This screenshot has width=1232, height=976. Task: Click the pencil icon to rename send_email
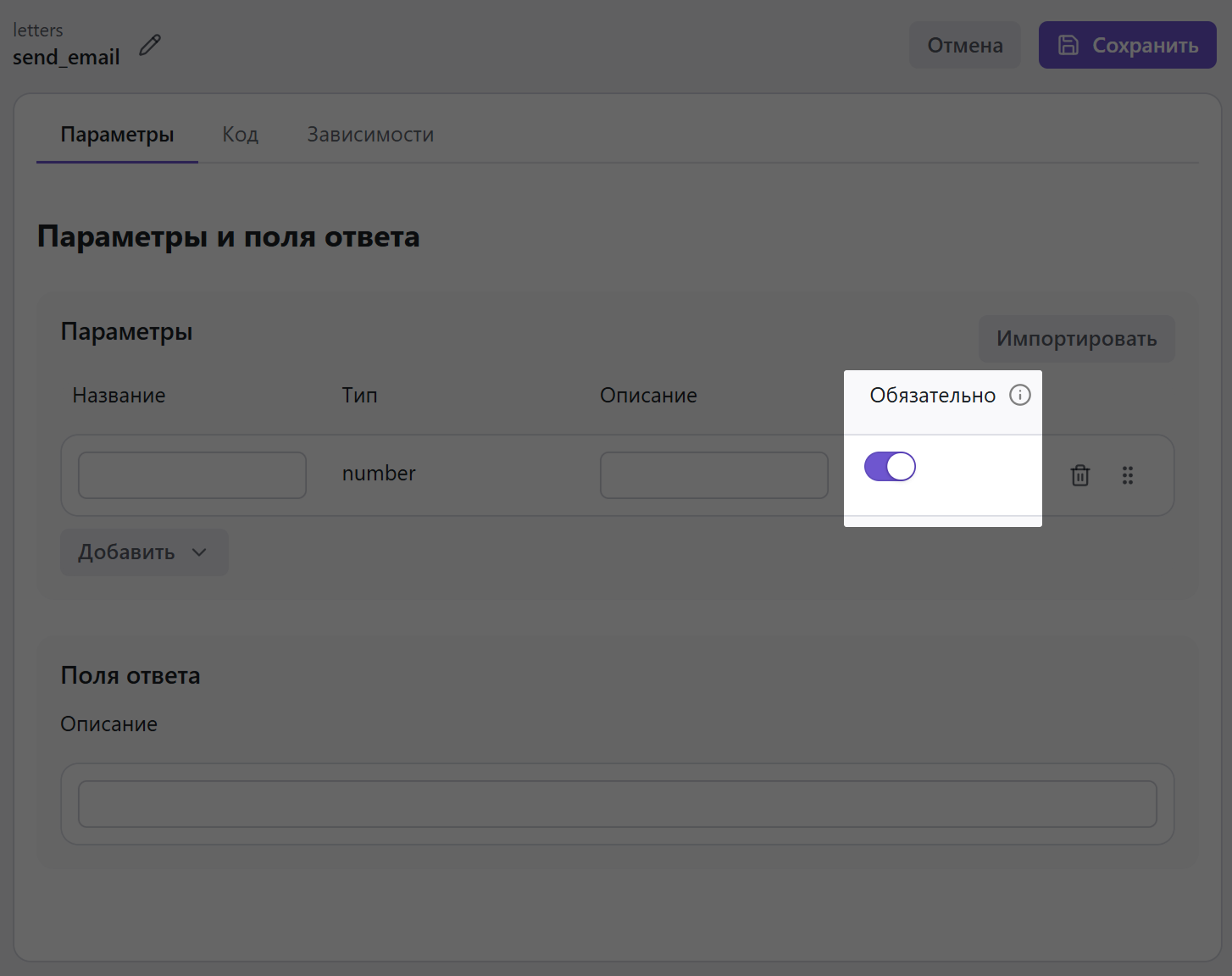(x=150, y=45)
